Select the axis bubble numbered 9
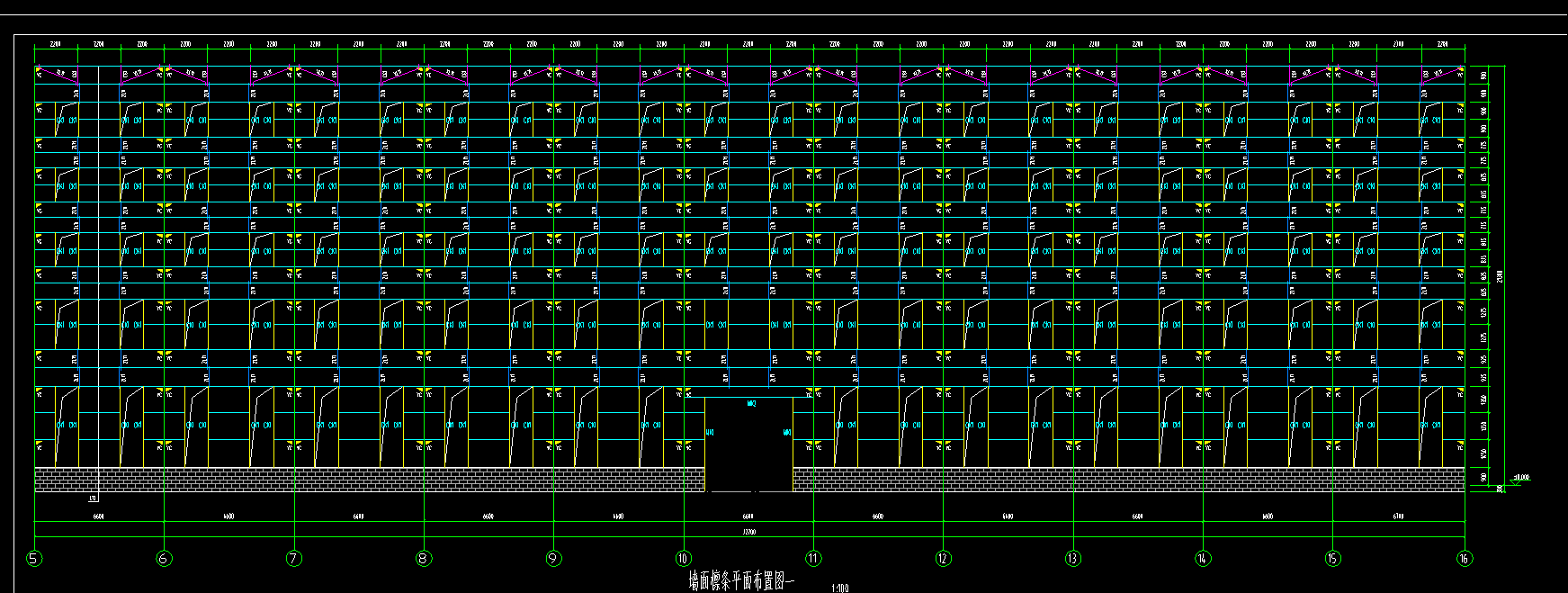 coord(553,559)
